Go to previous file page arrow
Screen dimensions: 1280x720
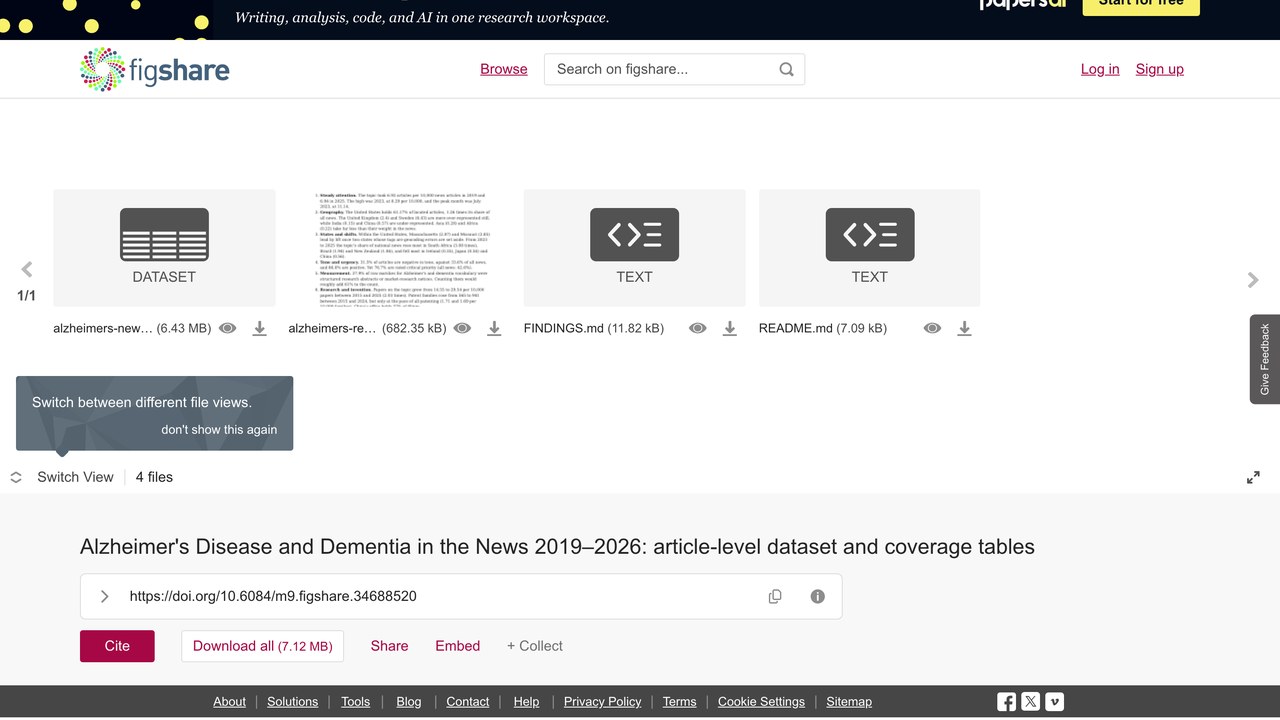27,269
